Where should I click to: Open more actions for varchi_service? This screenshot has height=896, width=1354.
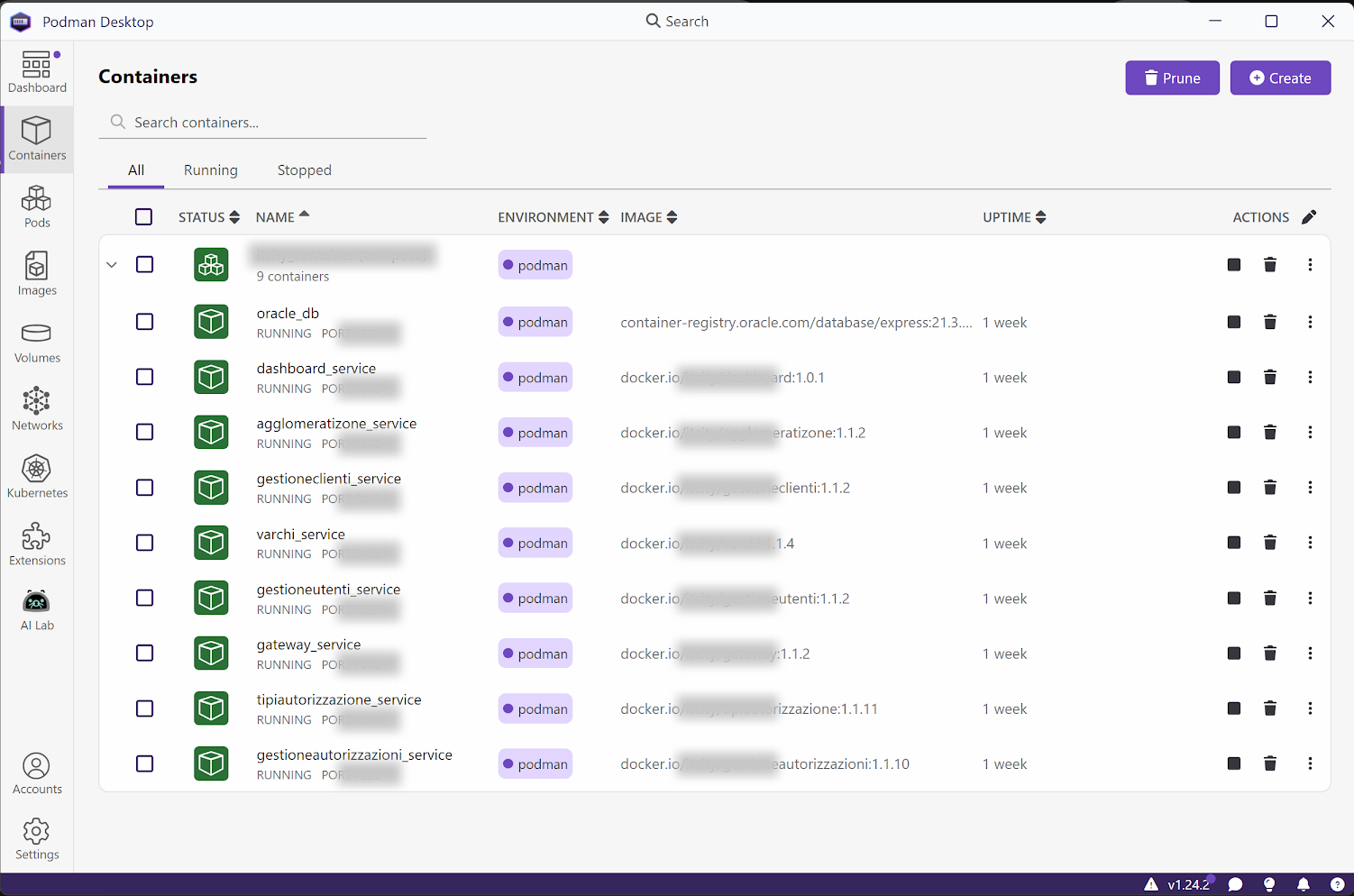pyautogui.click(x=1310, y=543)
